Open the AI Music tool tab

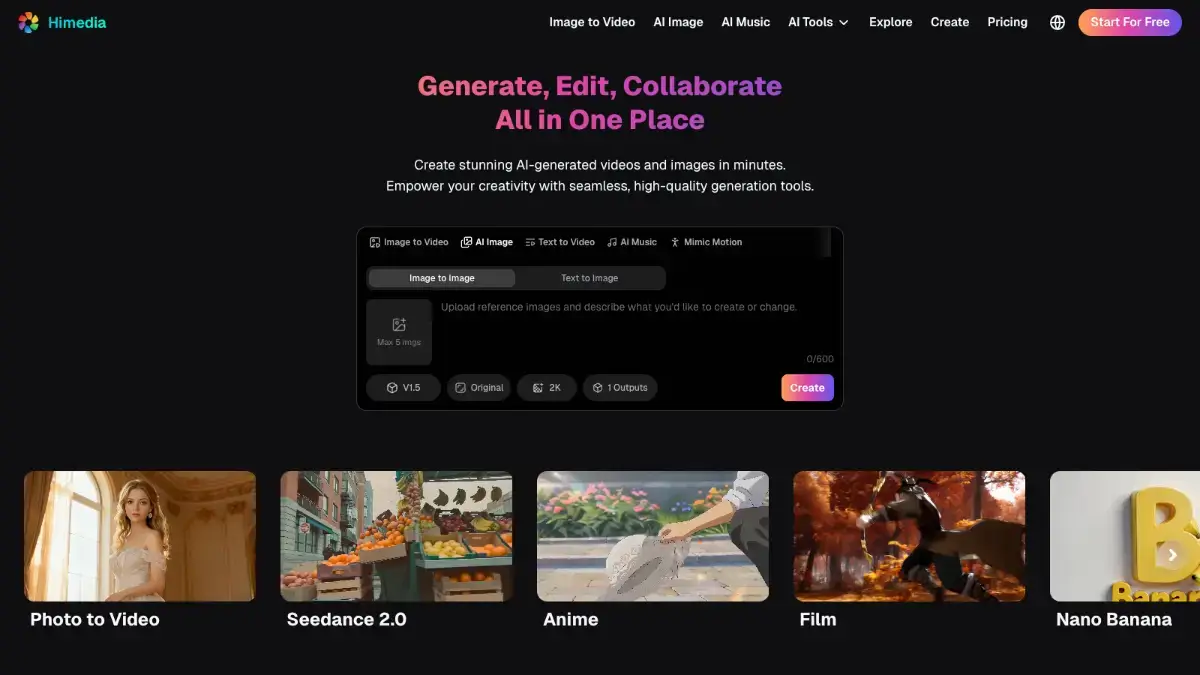pyautogui.click(x=632, y=242)
